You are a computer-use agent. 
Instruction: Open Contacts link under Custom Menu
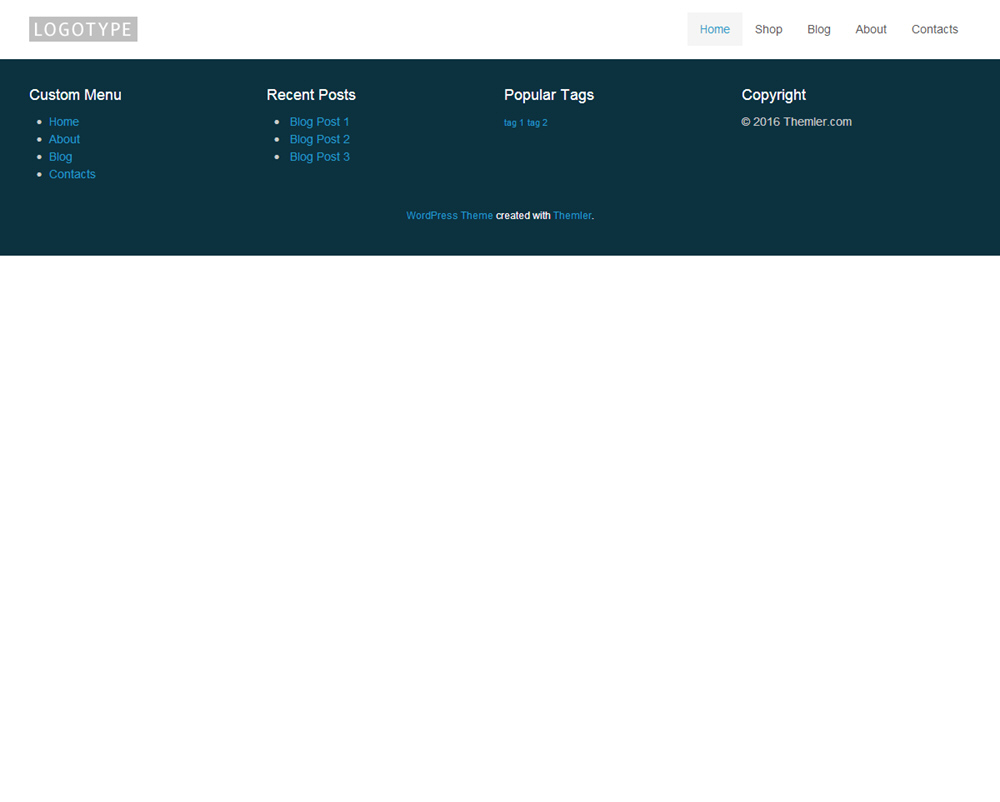coord(72,174)
